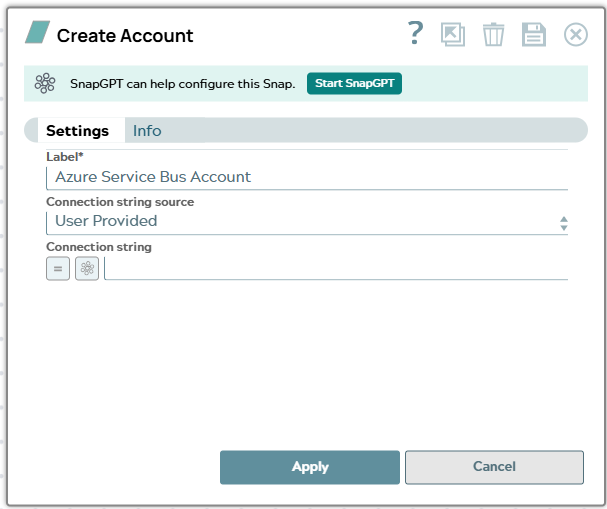Click 'SnapGPT can help configure this Snap.' text
607x509 pixels.
183,84
